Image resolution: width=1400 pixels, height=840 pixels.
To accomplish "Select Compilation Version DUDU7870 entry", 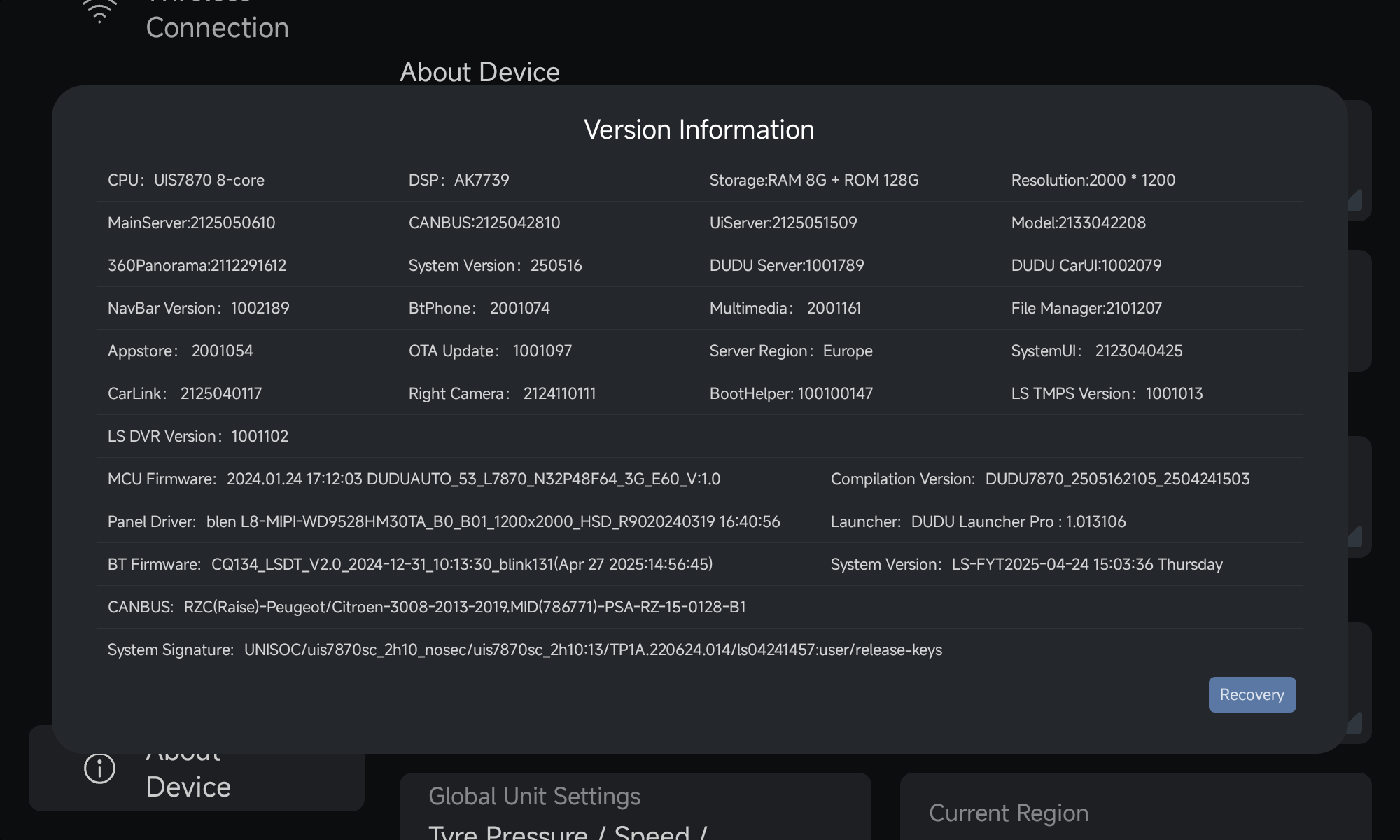I will pyautogui.click(x=1040, y=479).
